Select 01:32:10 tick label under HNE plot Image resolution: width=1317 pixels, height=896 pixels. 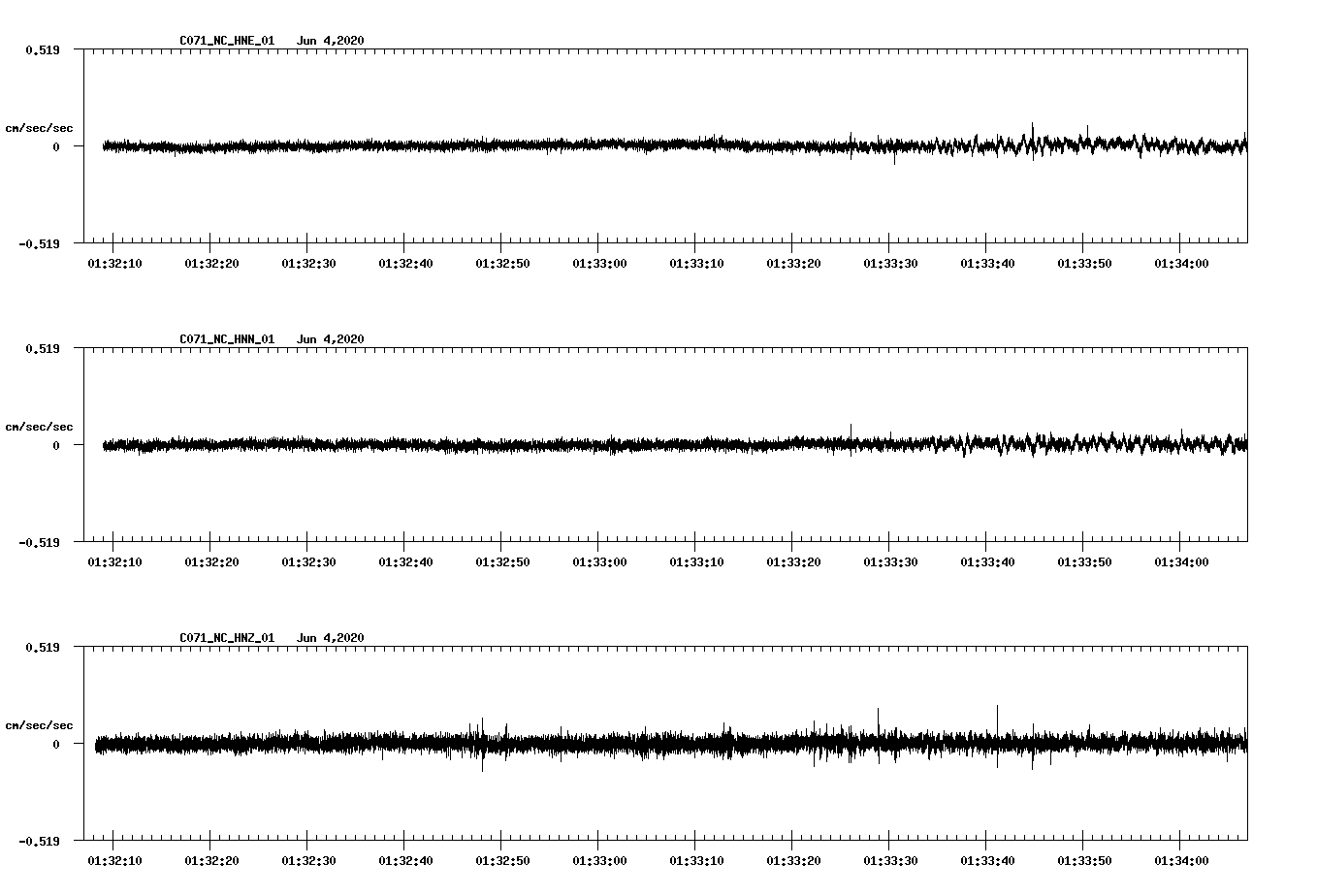coord(114,263)
